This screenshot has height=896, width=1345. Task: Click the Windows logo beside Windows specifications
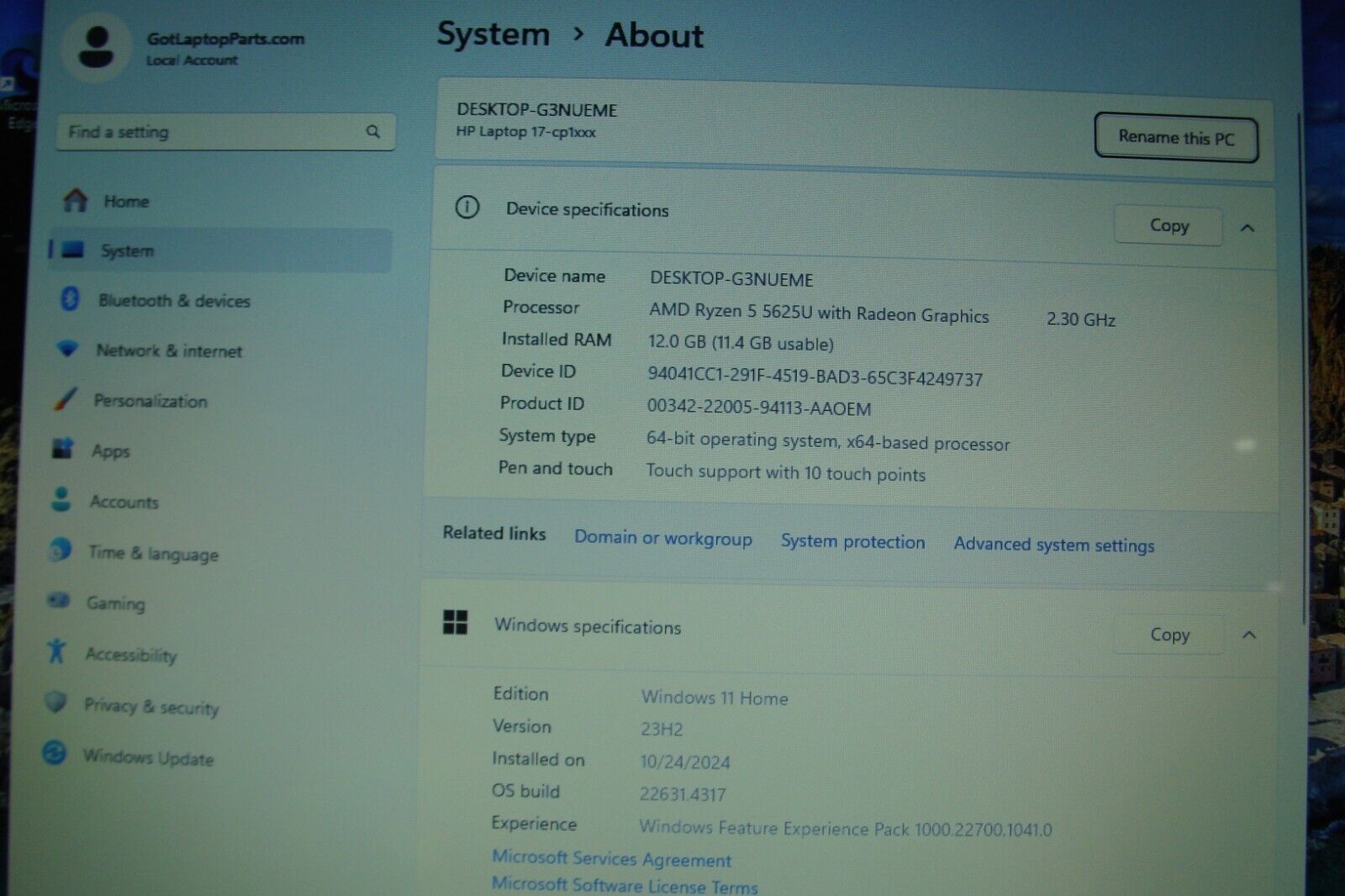(455, 623)
